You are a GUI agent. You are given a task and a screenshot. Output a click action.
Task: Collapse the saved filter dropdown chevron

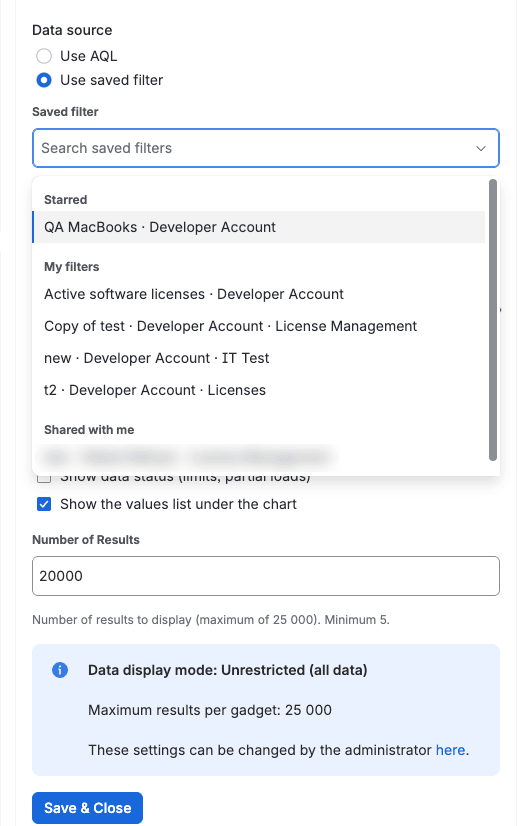480,148
